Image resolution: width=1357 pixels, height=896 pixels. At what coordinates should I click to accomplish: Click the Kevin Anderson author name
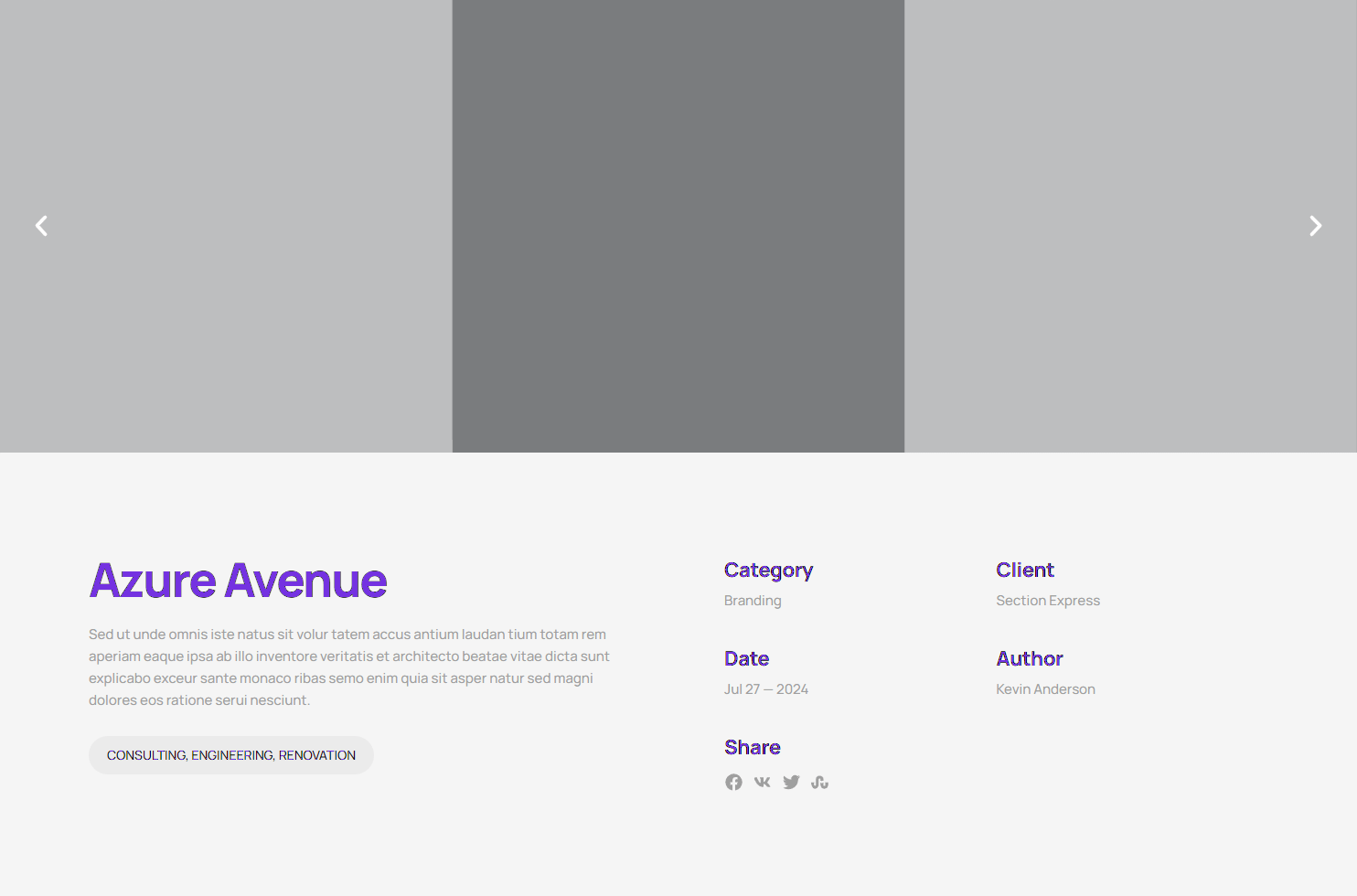(1045, 689)
